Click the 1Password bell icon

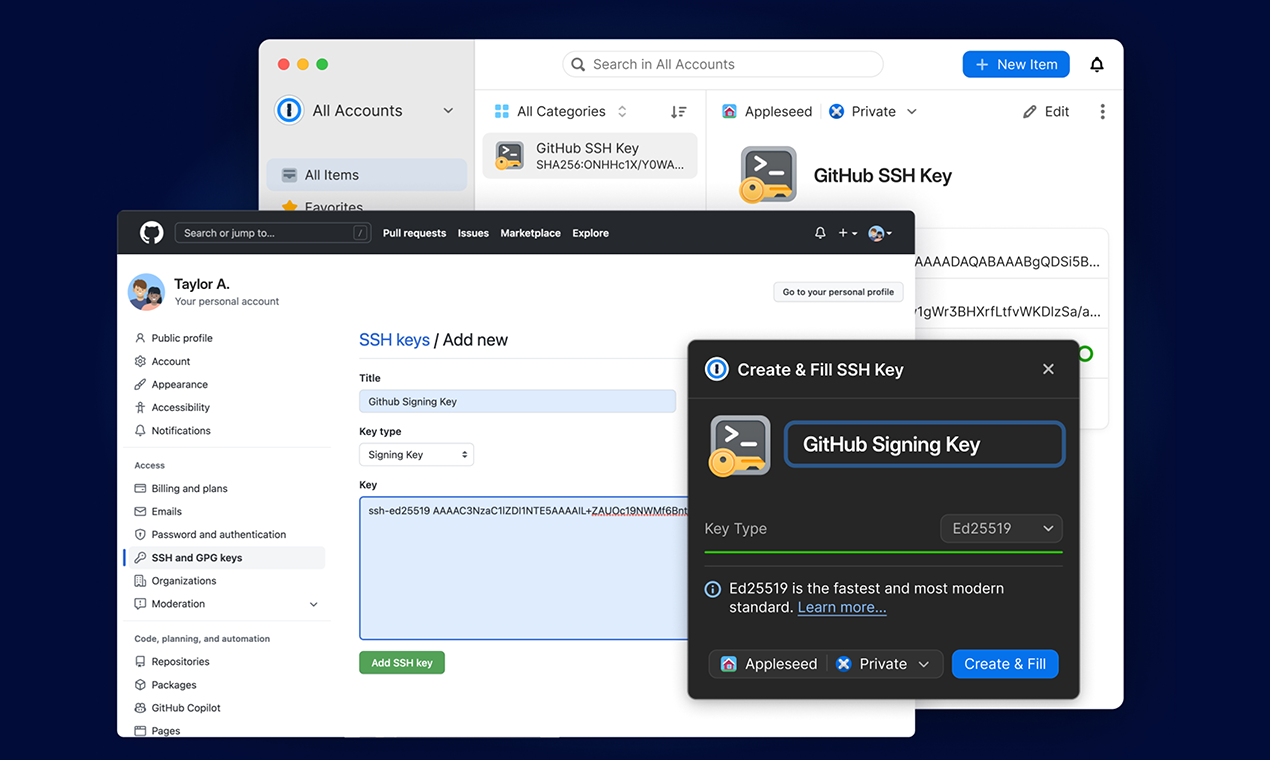coord(1097,64)
